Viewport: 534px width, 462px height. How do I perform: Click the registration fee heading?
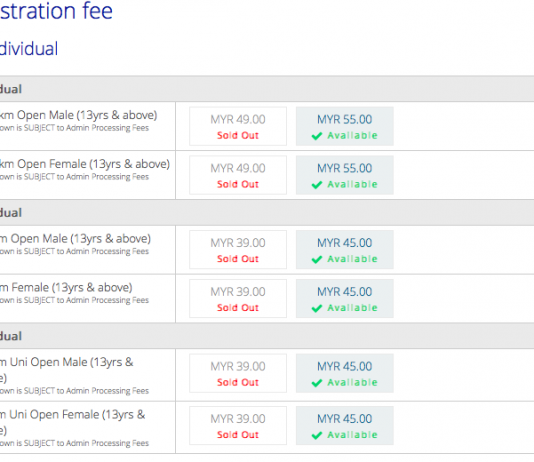56,11
